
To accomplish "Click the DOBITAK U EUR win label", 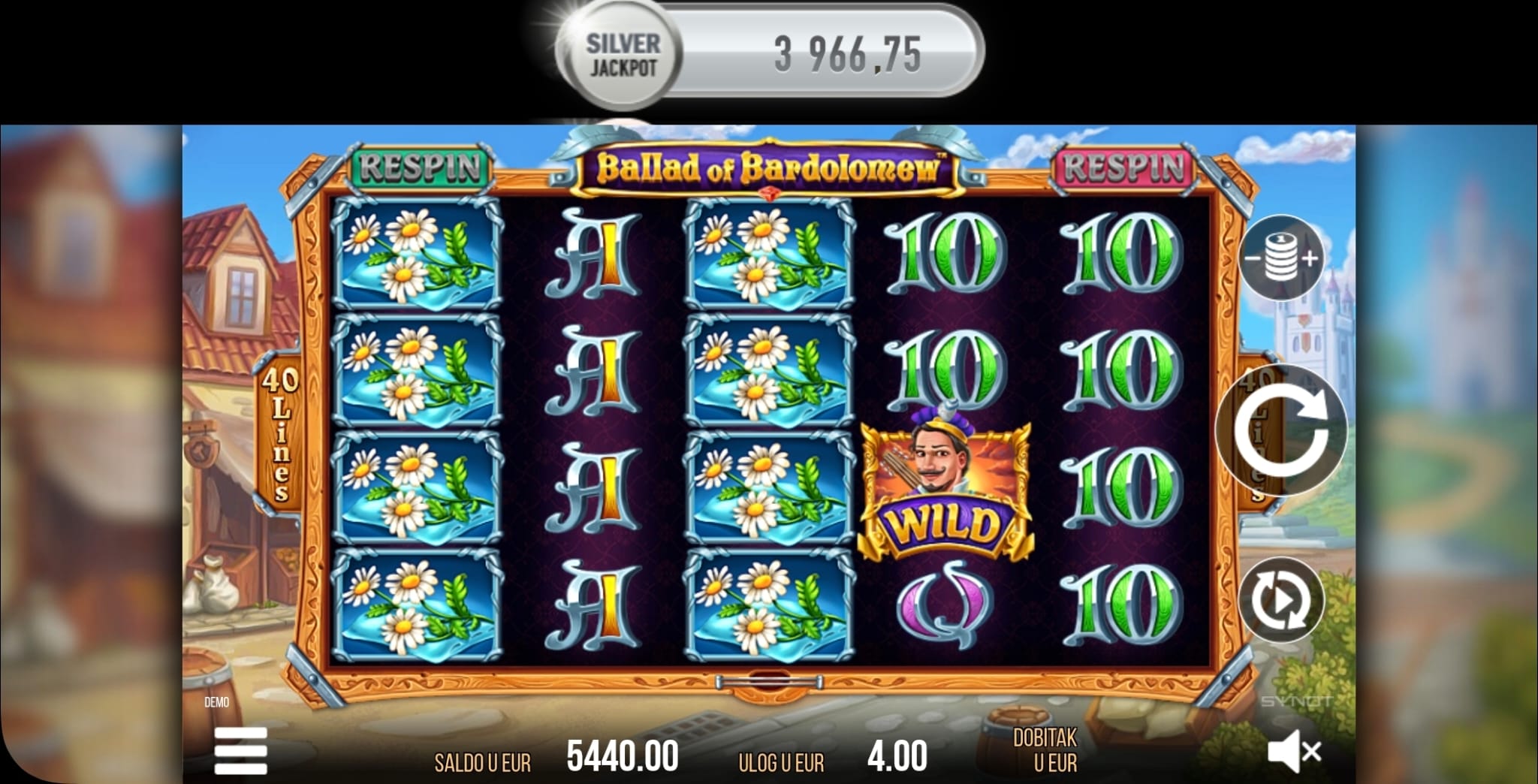I will point(1045,750).
